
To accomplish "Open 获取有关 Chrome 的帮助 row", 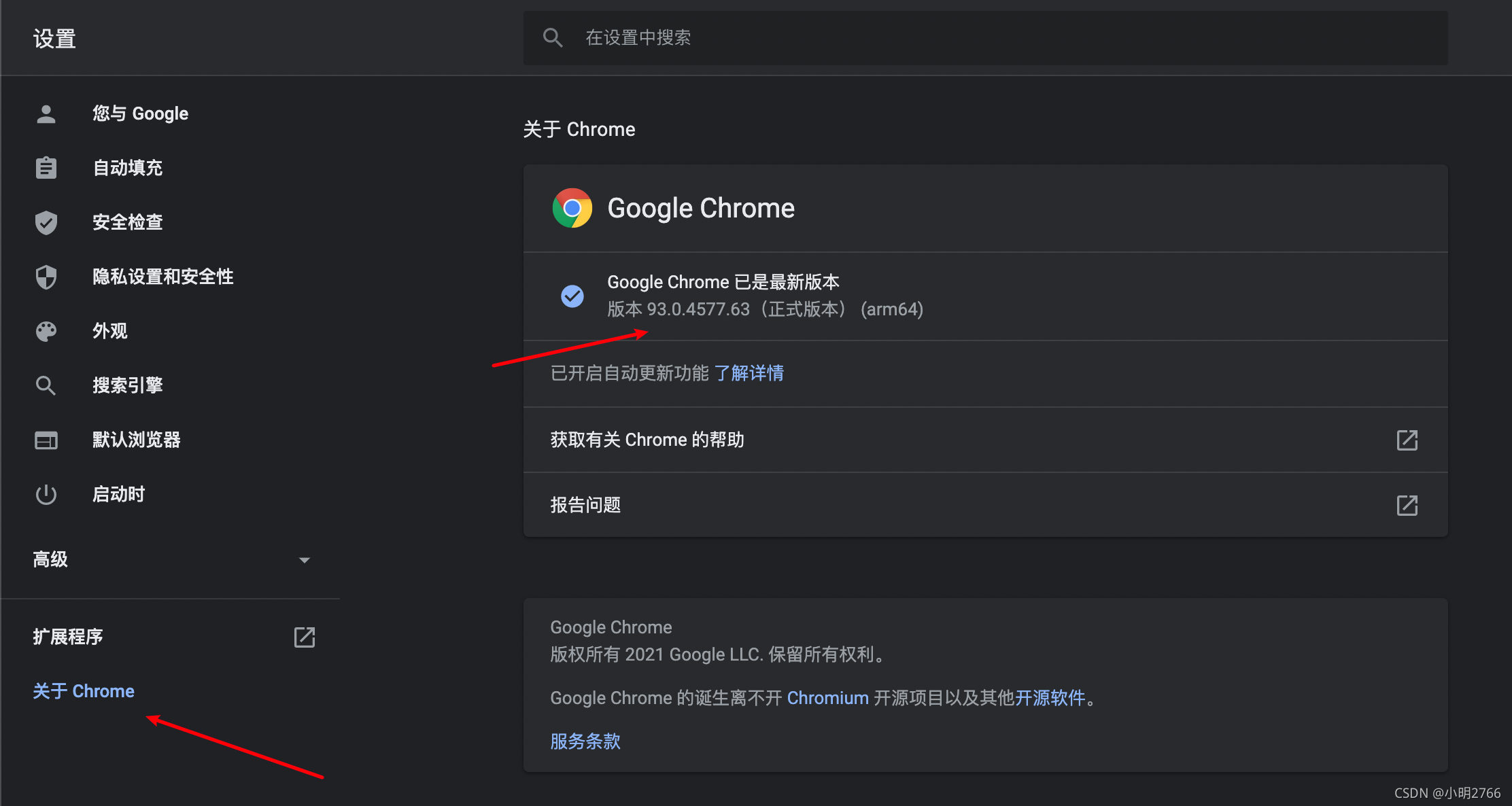I will pyautogui.click(x=984, y=440).
